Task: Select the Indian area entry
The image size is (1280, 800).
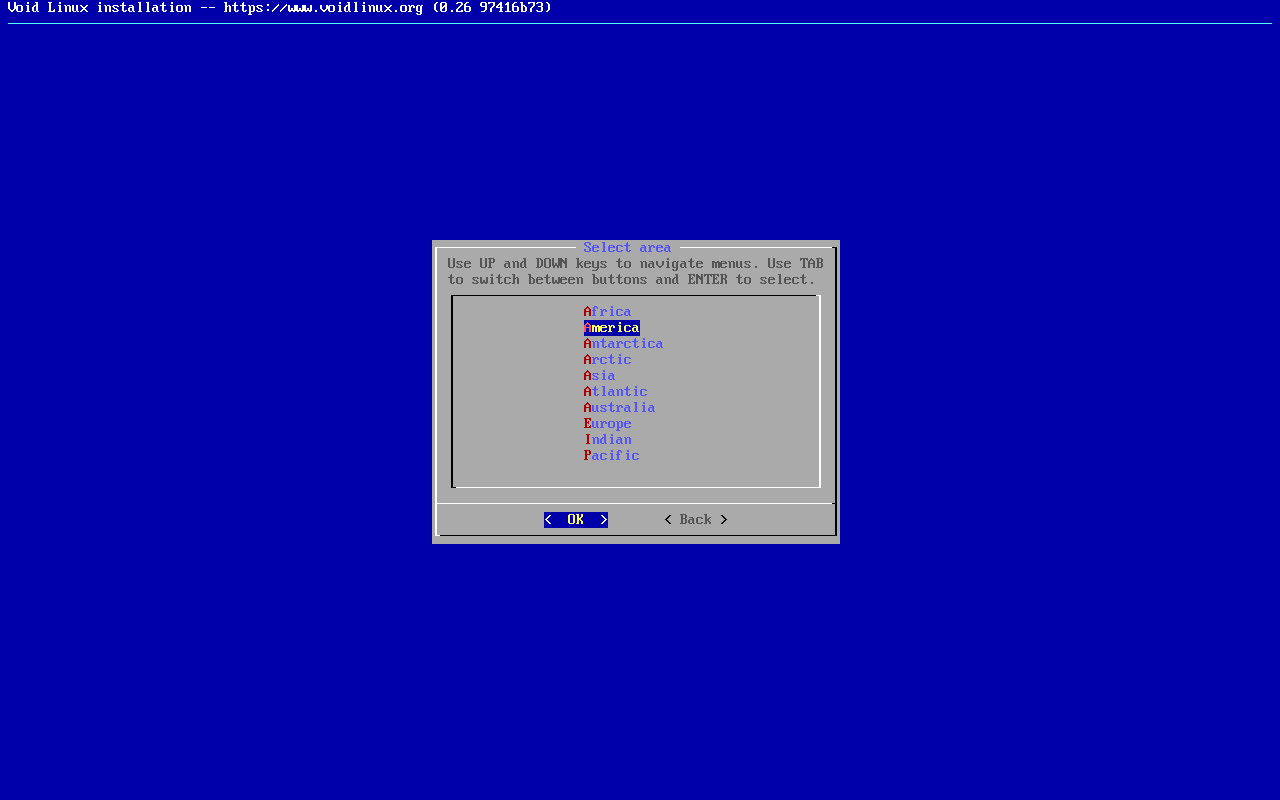Action: click(607, 440)
